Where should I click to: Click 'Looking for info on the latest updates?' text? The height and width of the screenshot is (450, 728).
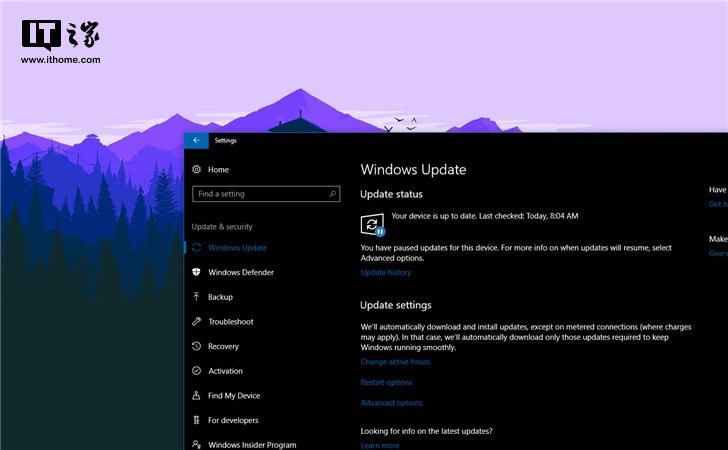tap(426, 431)
